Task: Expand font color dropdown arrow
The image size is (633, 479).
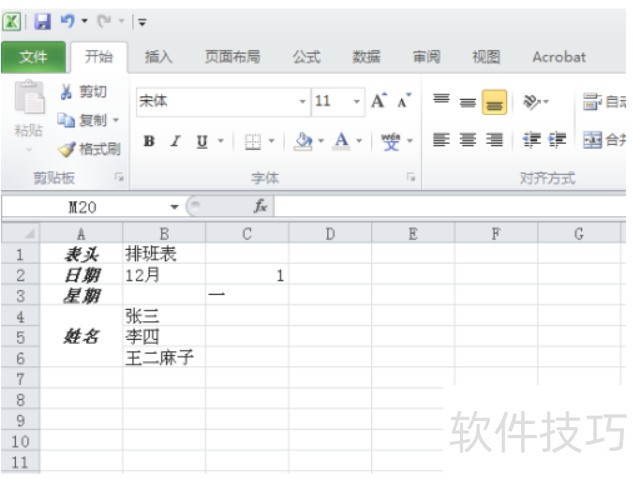Action: 359,141
